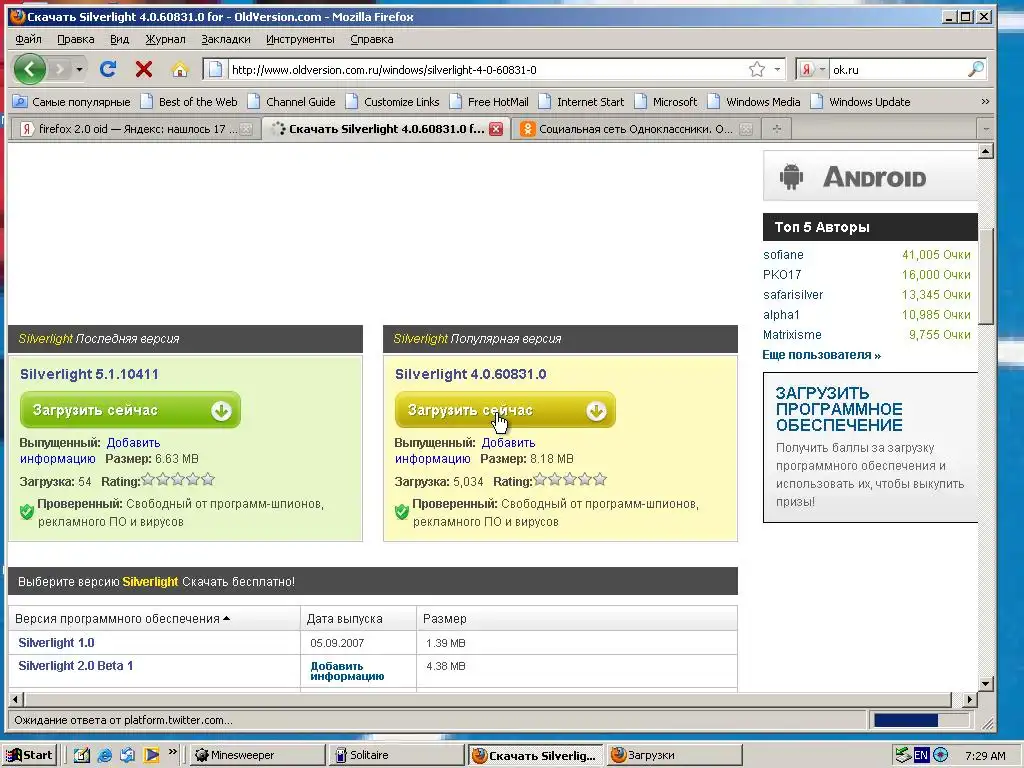This screenshot has width=1024, height=768.
Task: Switch to Minesweeper in the taskbar
Action: pos(258,755)
